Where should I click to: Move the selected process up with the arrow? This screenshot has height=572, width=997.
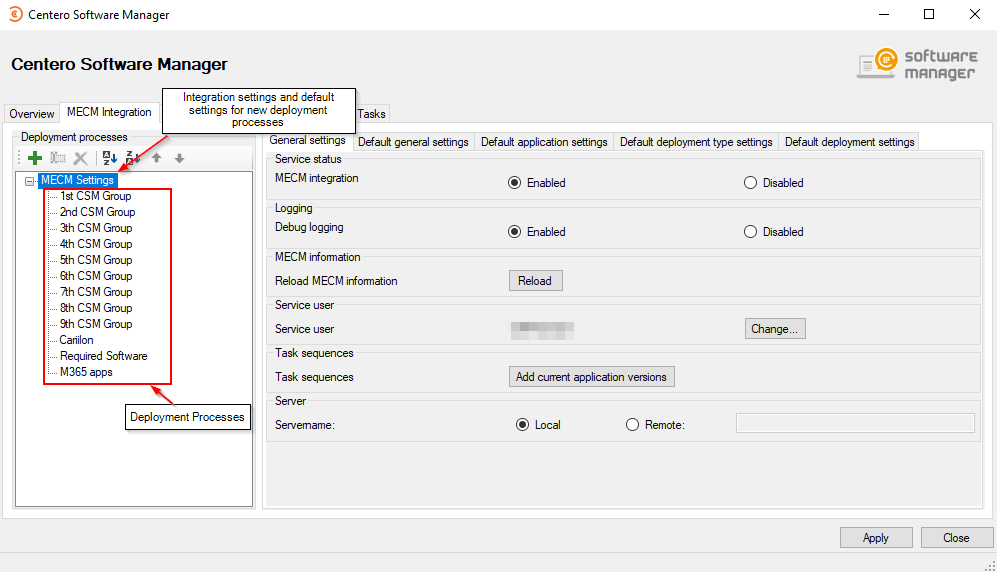point(156,158)
